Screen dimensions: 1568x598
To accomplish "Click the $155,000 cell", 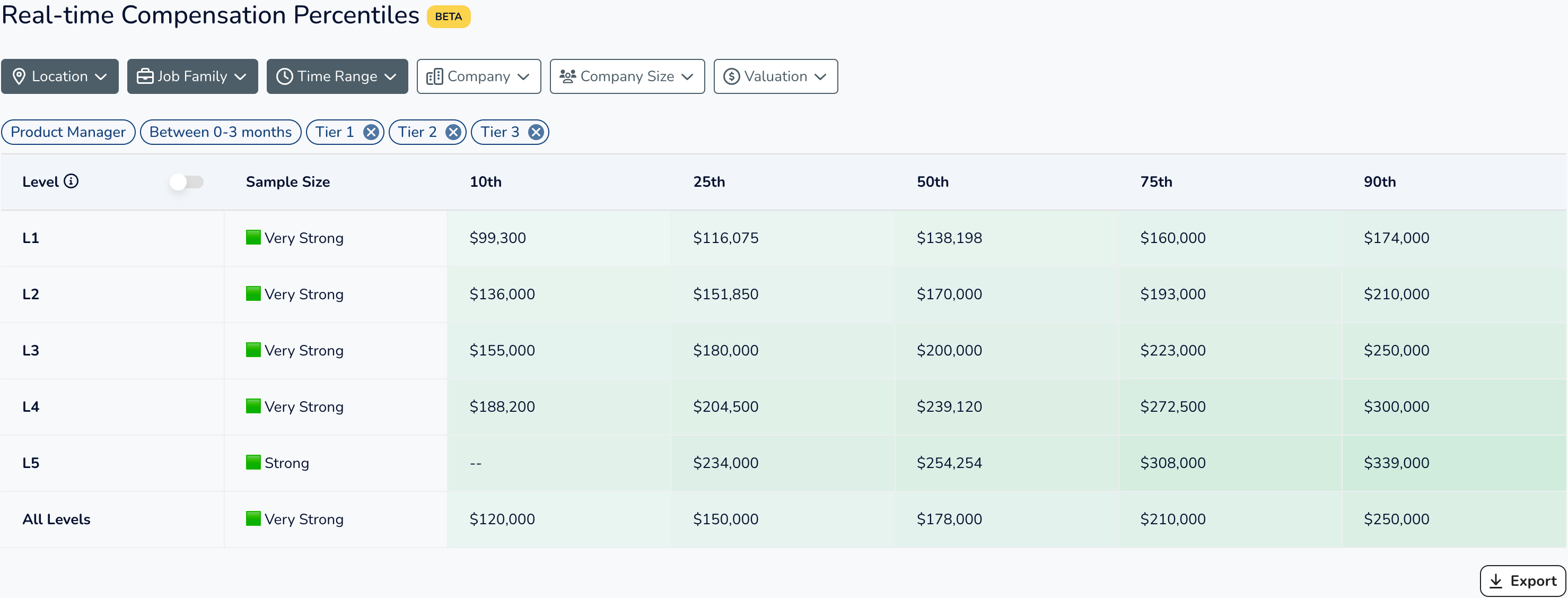I will coord(559,350).
